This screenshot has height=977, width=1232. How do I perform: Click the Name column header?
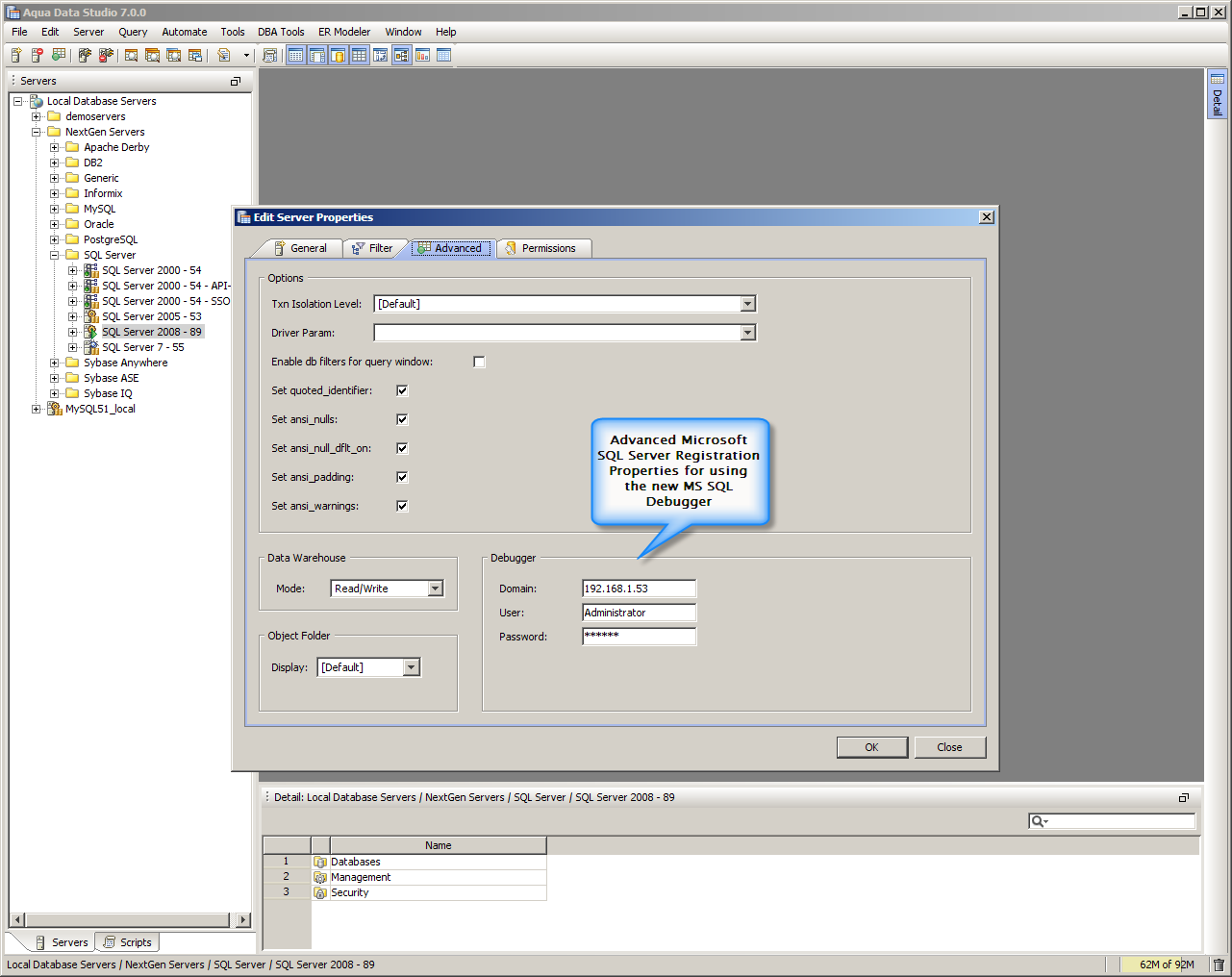pos(439,845)
